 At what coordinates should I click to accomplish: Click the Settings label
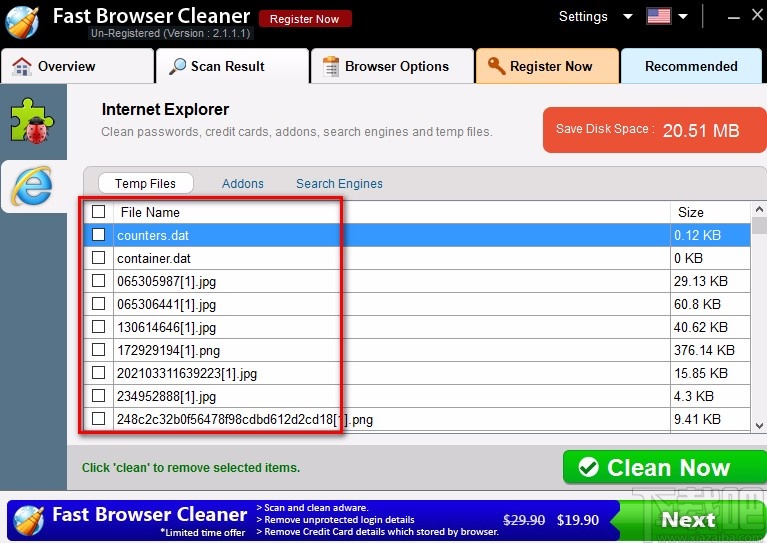pos(583,17)
